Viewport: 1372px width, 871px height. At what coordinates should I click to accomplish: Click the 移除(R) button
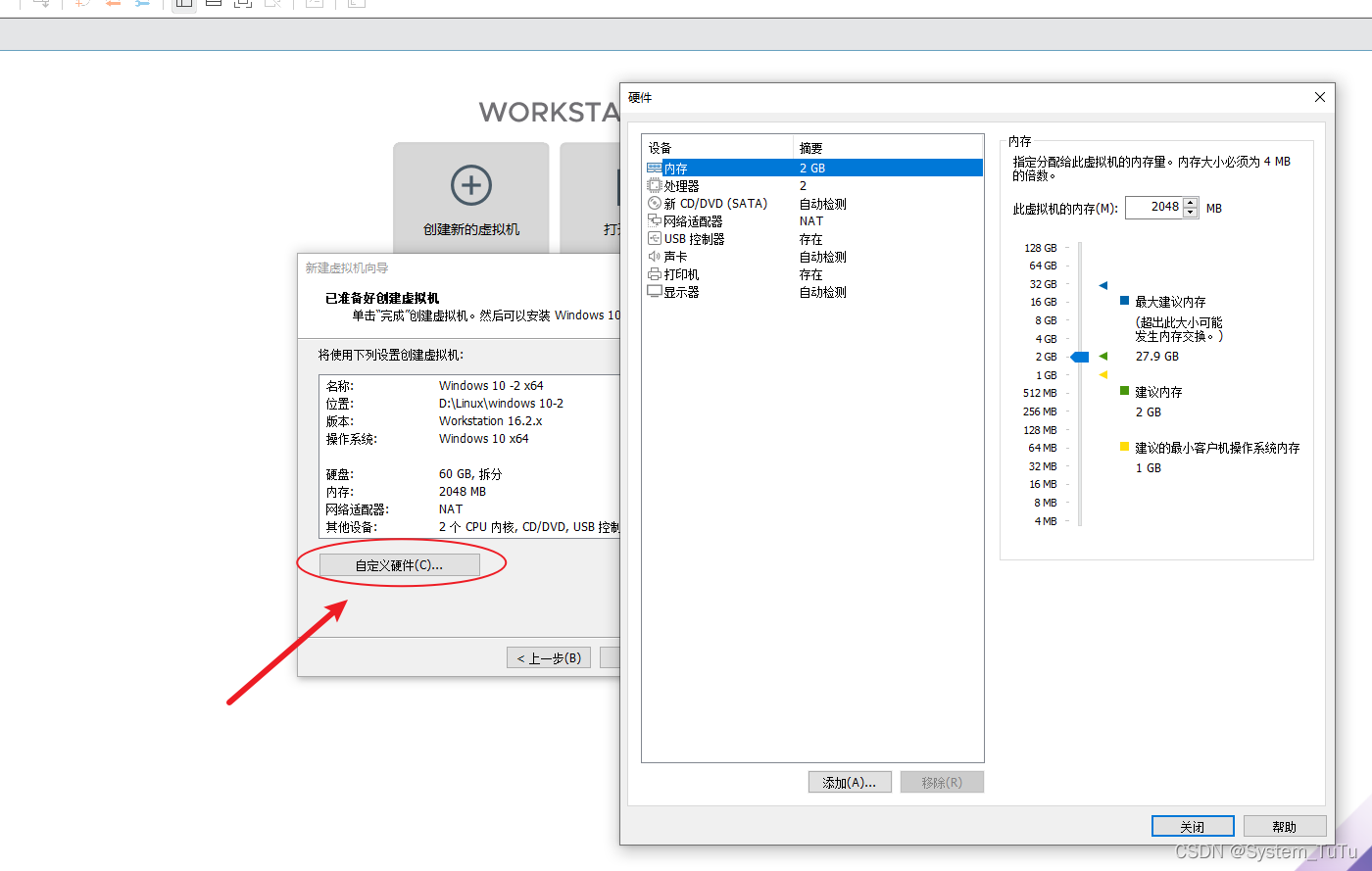pyautogui.click(x=942, y=782)
